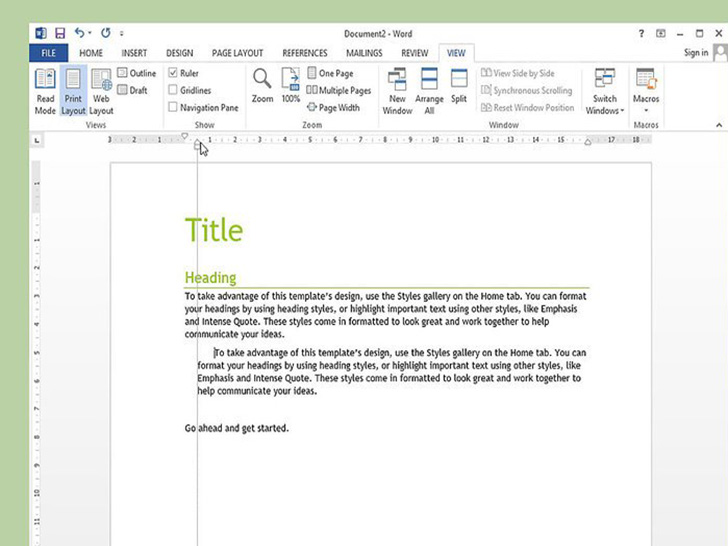728x546 pixels.
Task: Open a New Window
Action: click(x=397, y=92)
